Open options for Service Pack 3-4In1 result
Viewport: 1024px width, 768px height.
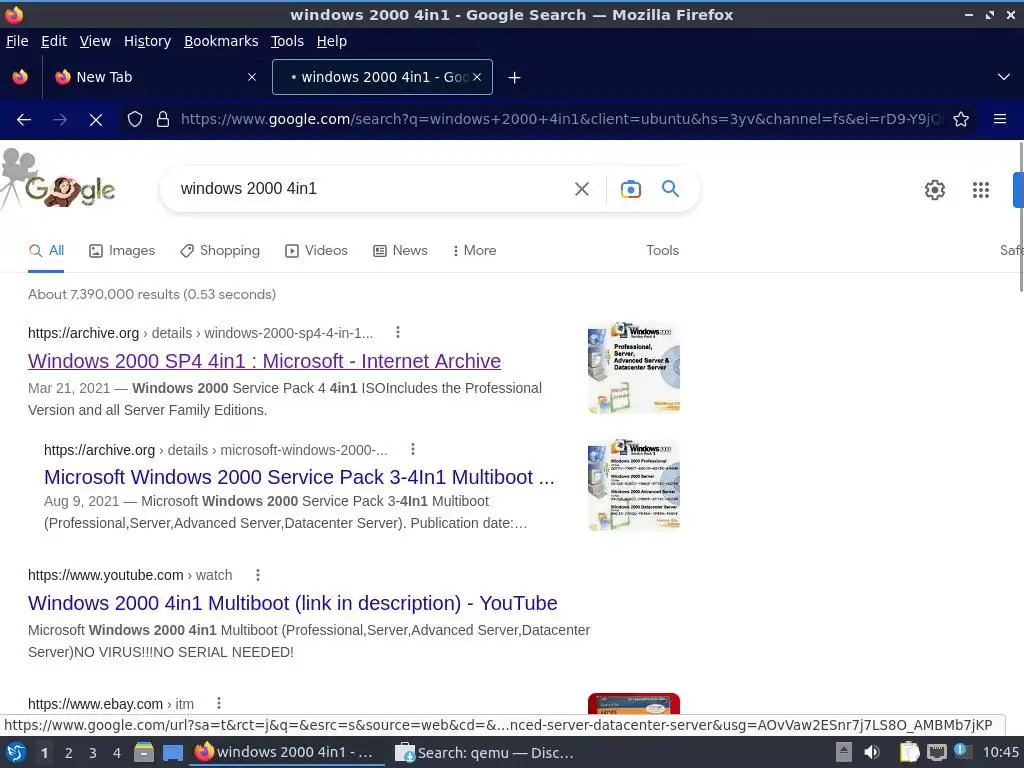412,449
